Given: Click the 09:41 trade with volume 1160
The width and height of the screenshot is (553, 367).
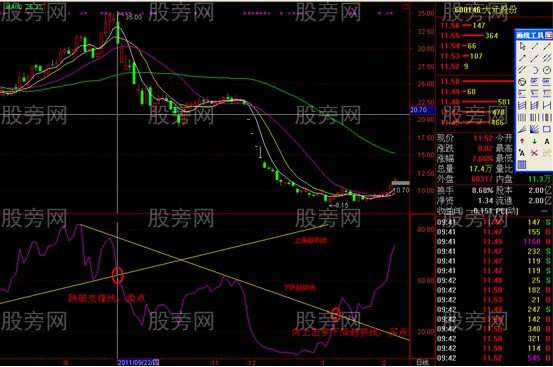Looking at the screenshot, I should coord(494,242).
